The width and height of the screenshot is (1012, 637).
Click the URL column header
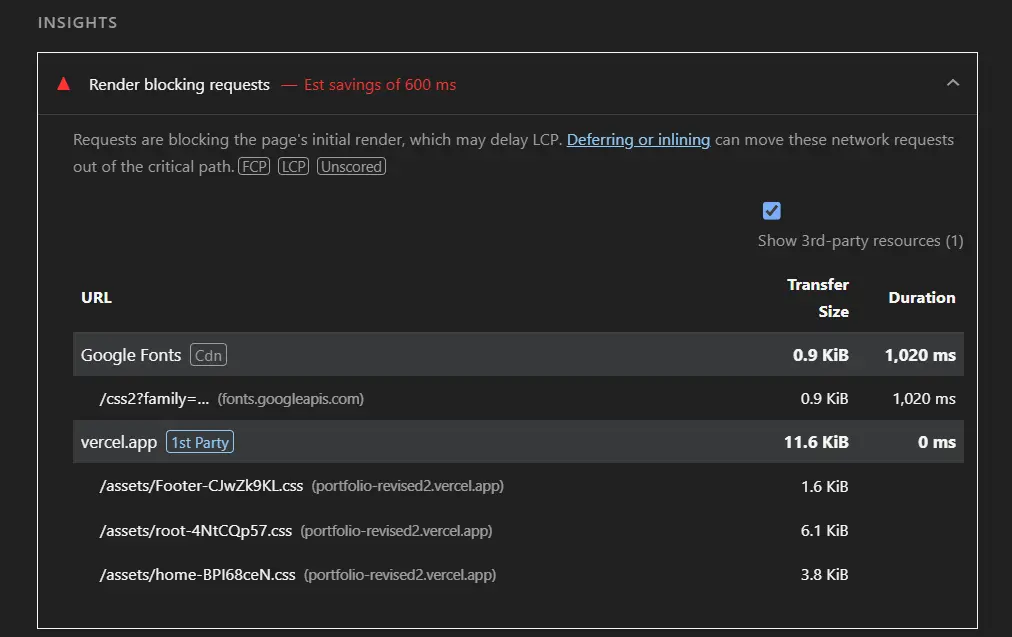pyautogui.click(x=96, y=298)
